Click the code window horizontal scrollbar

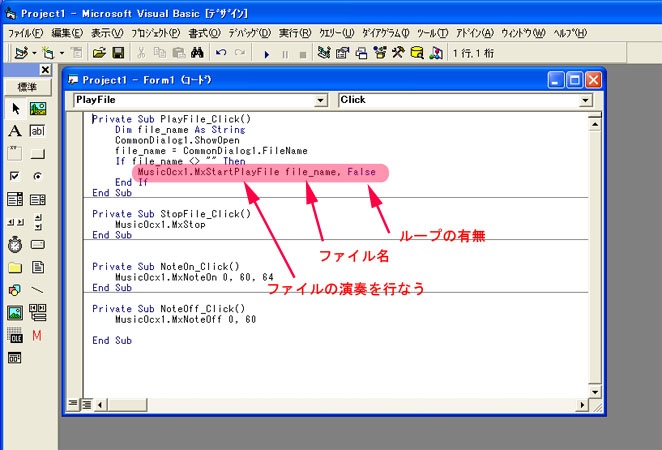330,404
